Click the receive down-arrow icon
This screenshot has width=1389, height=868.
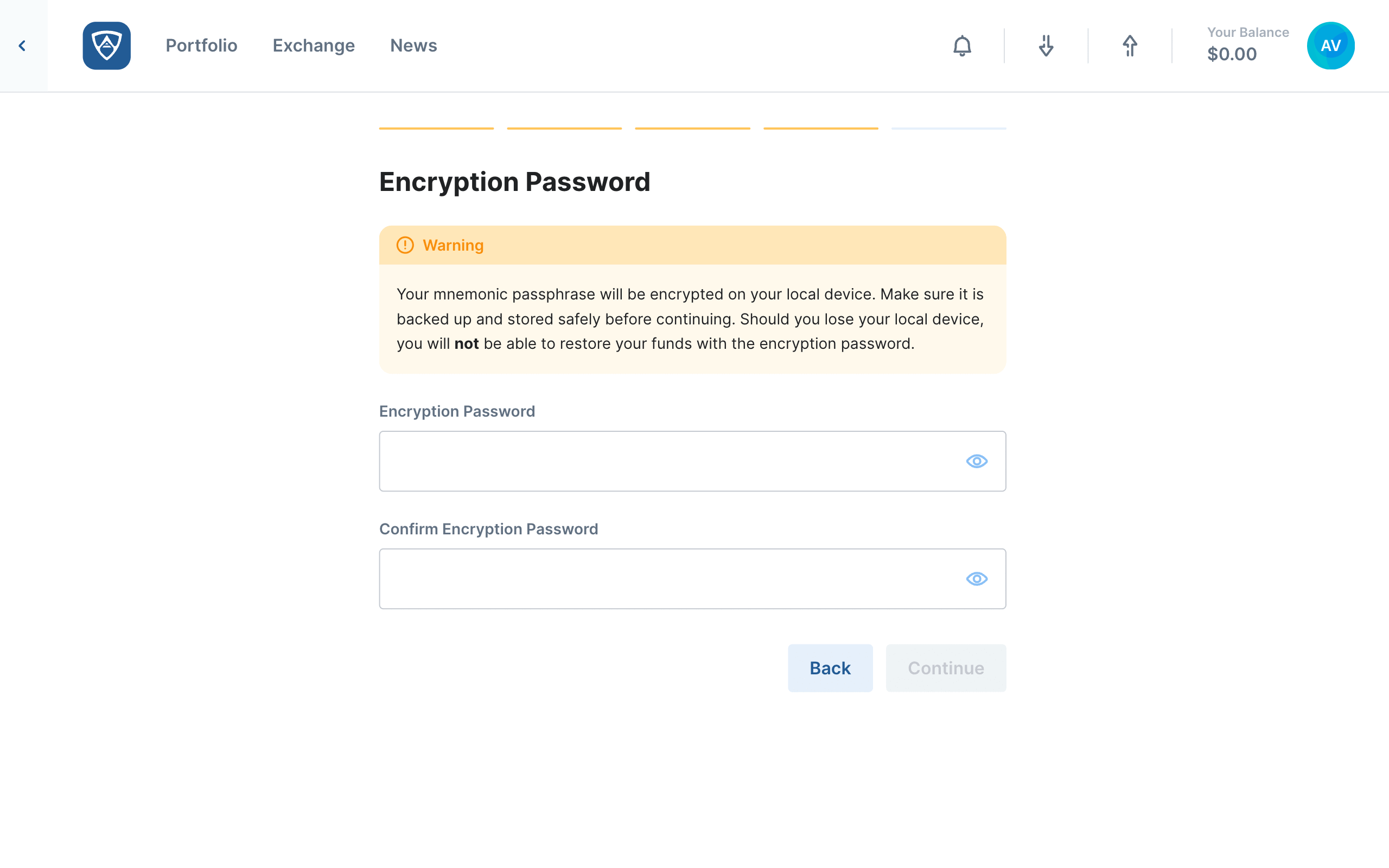[x=1046, y=46]
